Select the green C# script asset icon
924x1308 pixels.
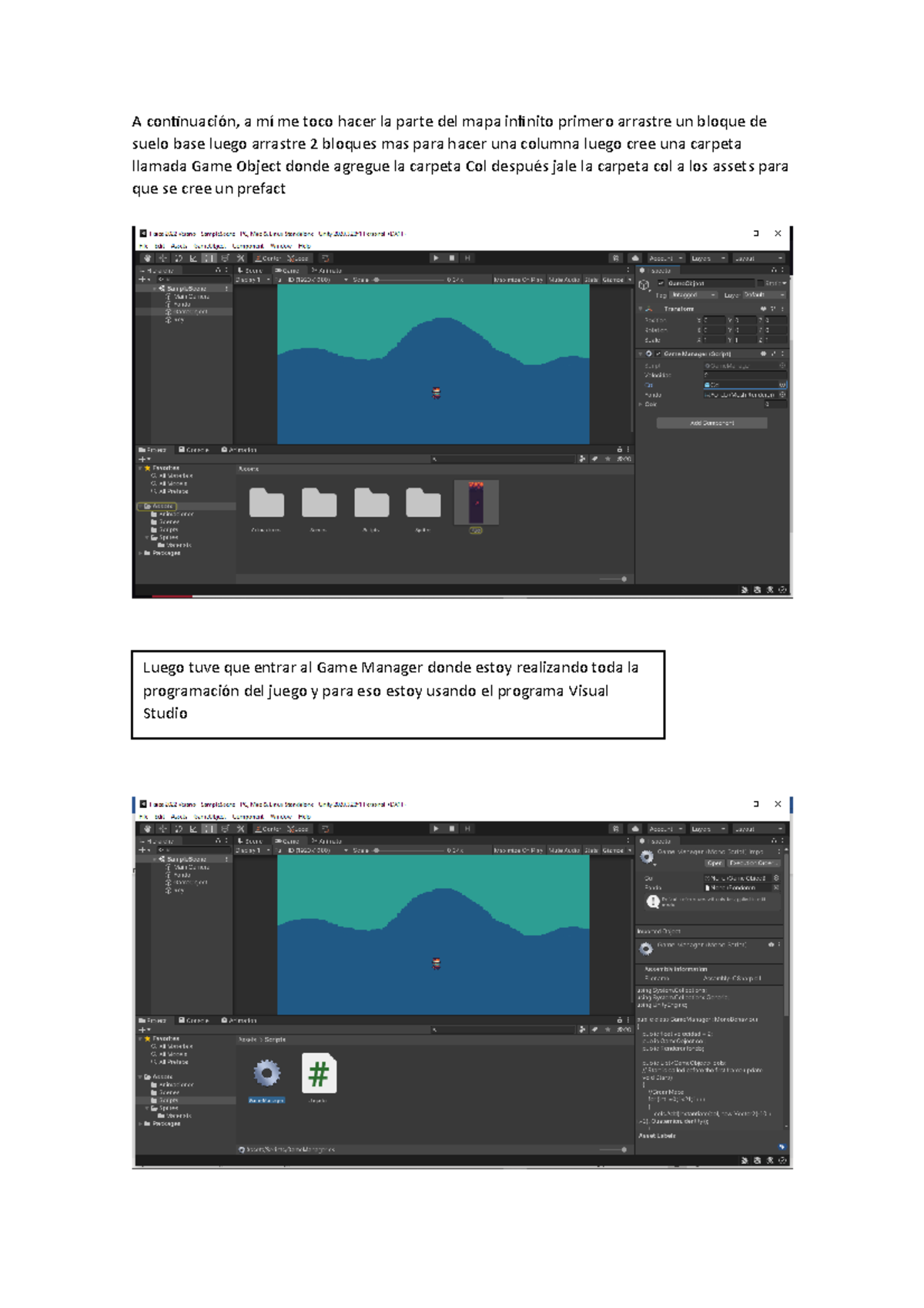(319, 1073)
